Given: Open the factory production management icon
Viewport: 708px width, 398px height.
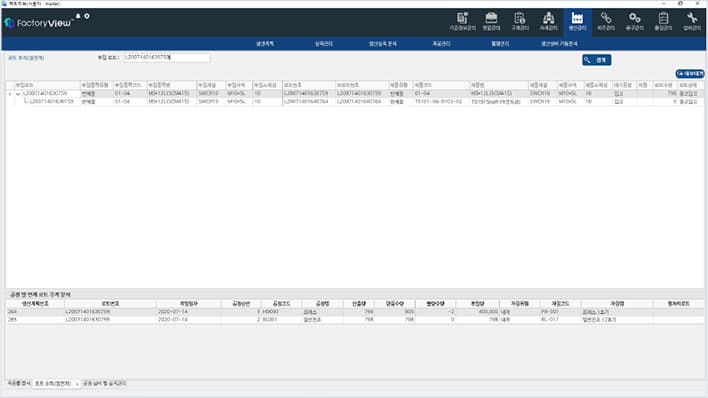Looking at the screenshot, I should coord(577,22).
